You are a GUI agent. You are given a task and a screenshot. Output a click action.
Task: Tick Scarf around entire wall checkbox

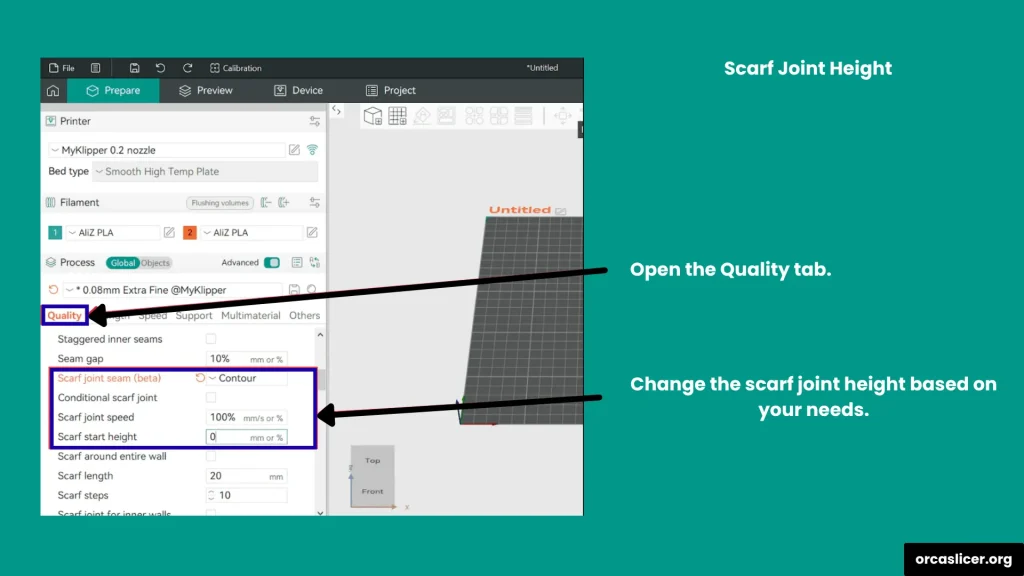click(211, 457)
